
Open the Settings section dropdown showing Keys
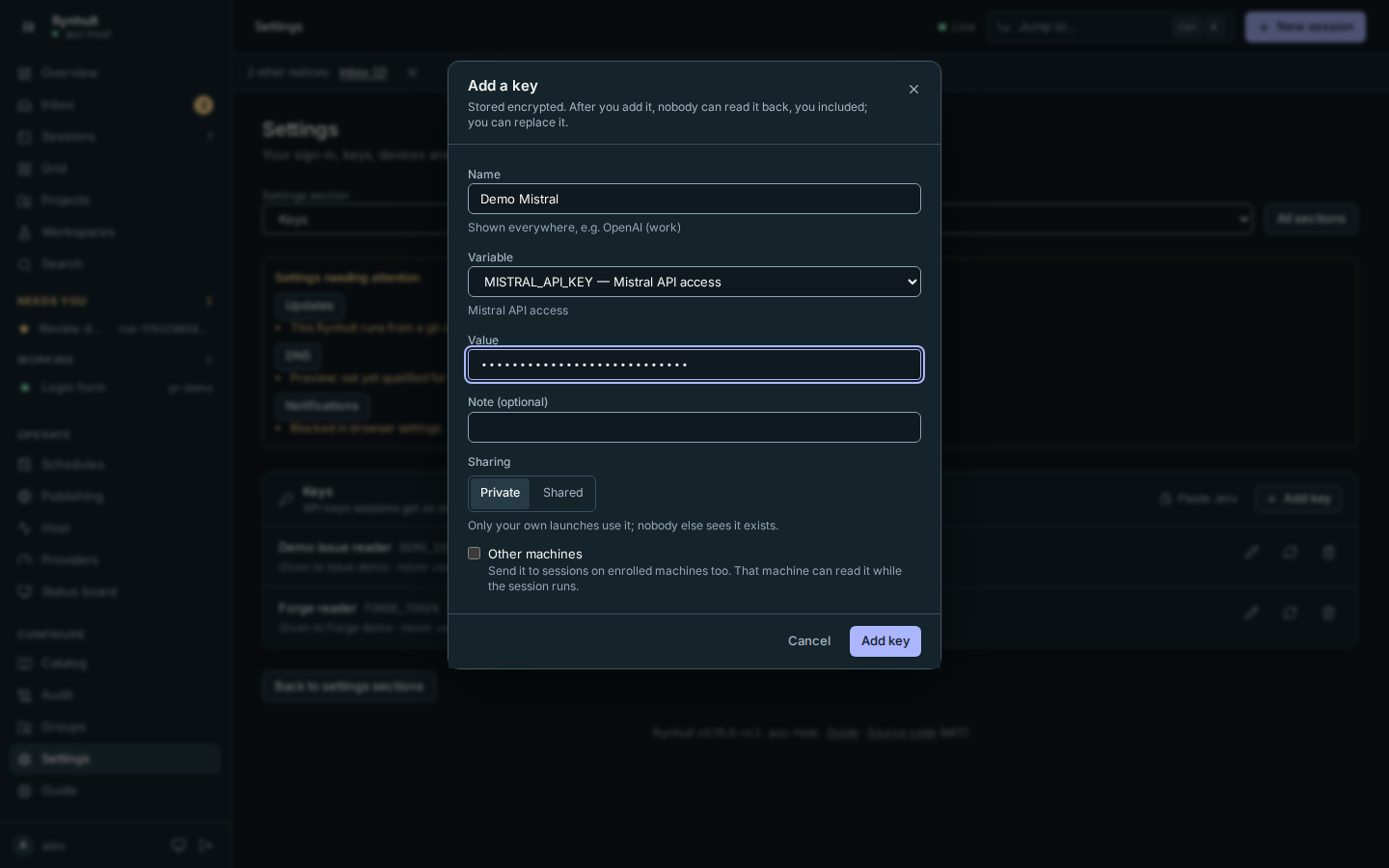(757, 219)
